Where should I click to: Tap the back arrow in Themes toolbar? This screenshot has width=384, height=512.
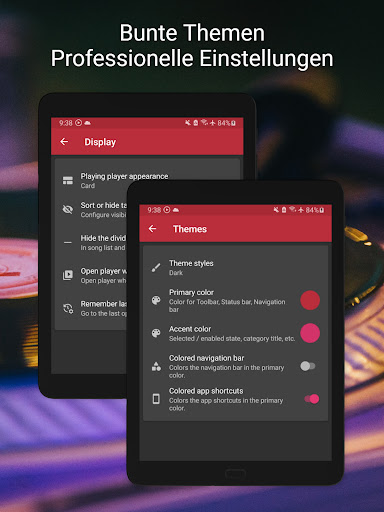[x=152, y=229]
